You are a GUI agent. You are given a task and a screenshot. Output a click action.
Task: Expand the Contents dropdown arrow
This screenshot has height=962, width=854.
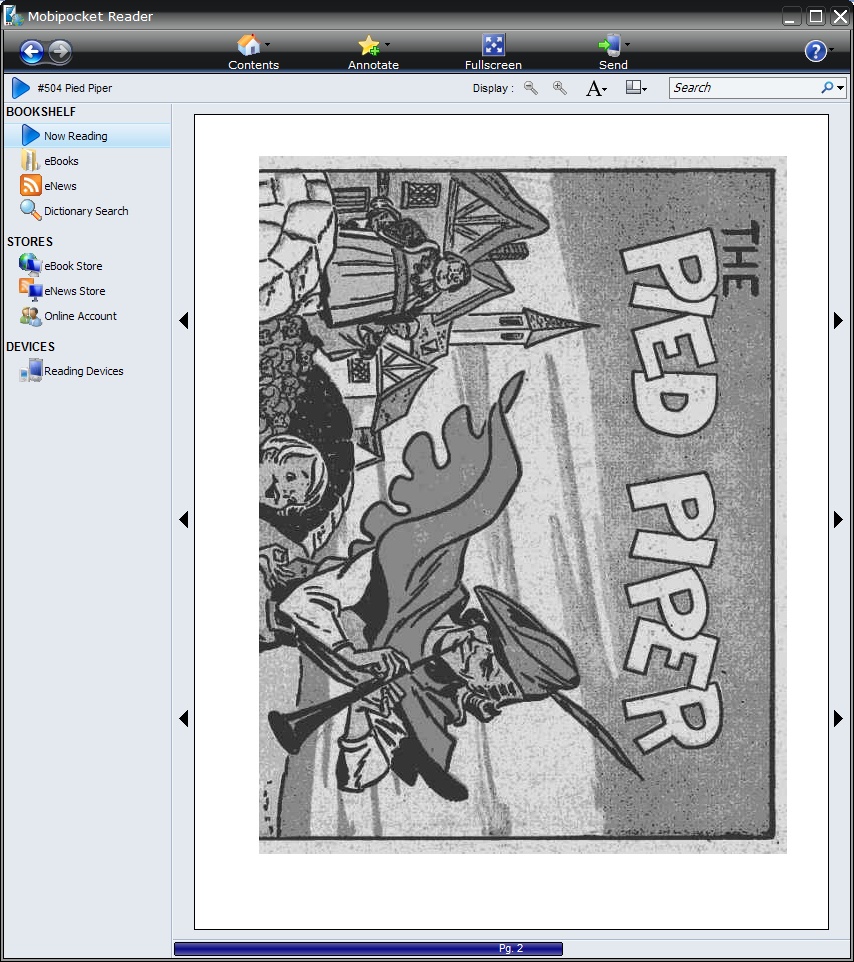pos(267,45)
